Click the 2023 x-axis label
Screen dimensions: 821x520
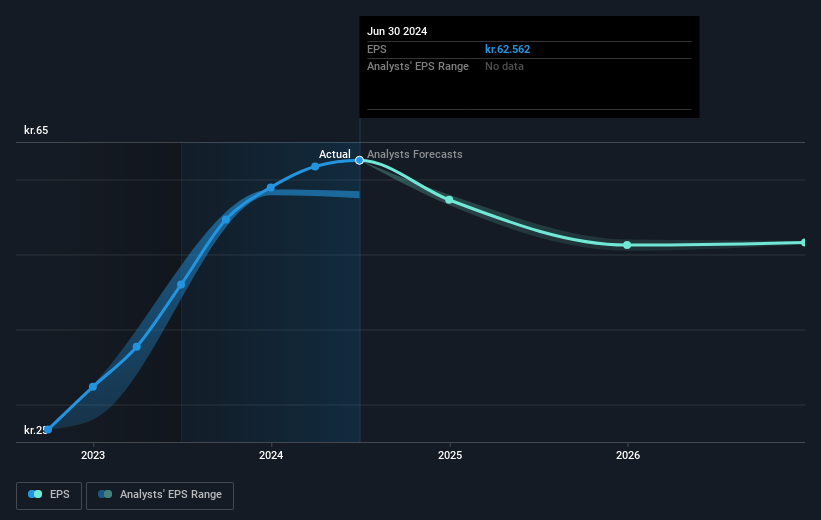(x=93, y=456)
